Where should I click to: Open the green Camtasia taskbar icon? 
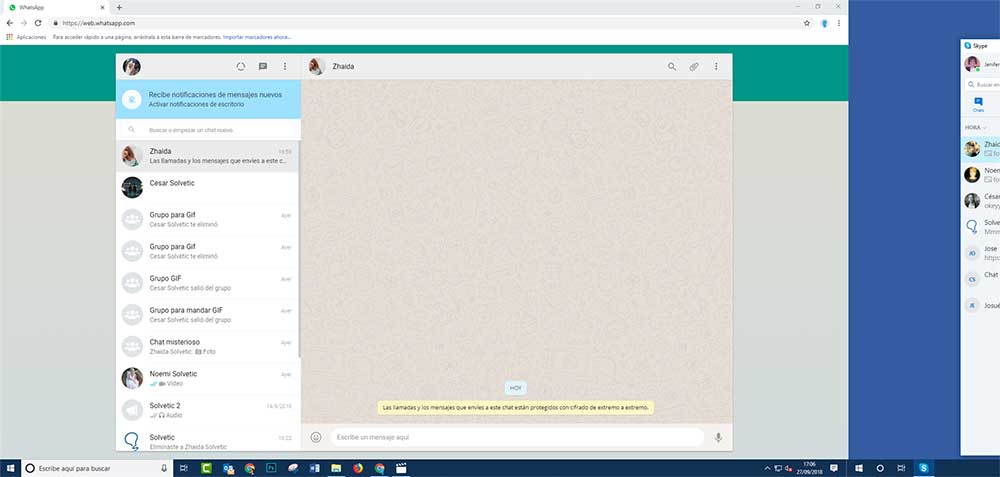(x=207, y=468)
